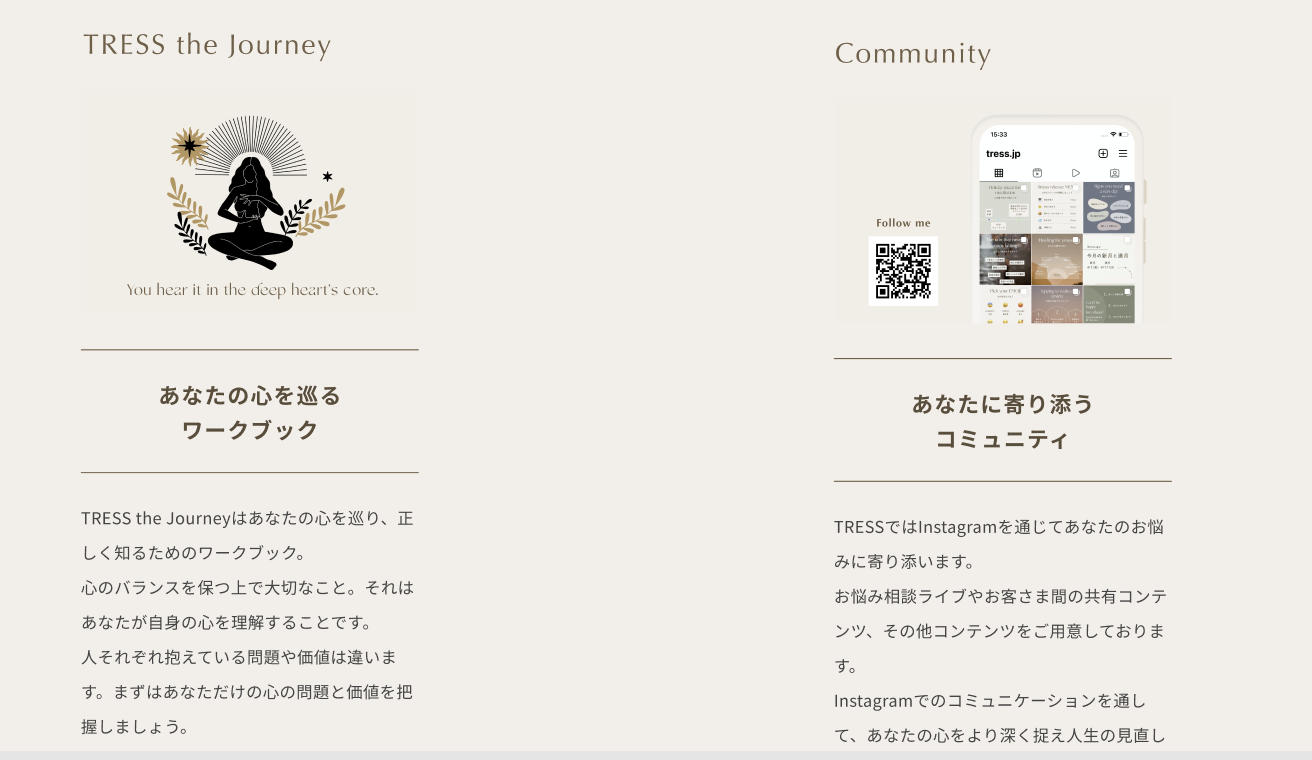This screenshot has height=760, width=1312.
Task: Click the Follow me QR code
Action: click(903, 271)
